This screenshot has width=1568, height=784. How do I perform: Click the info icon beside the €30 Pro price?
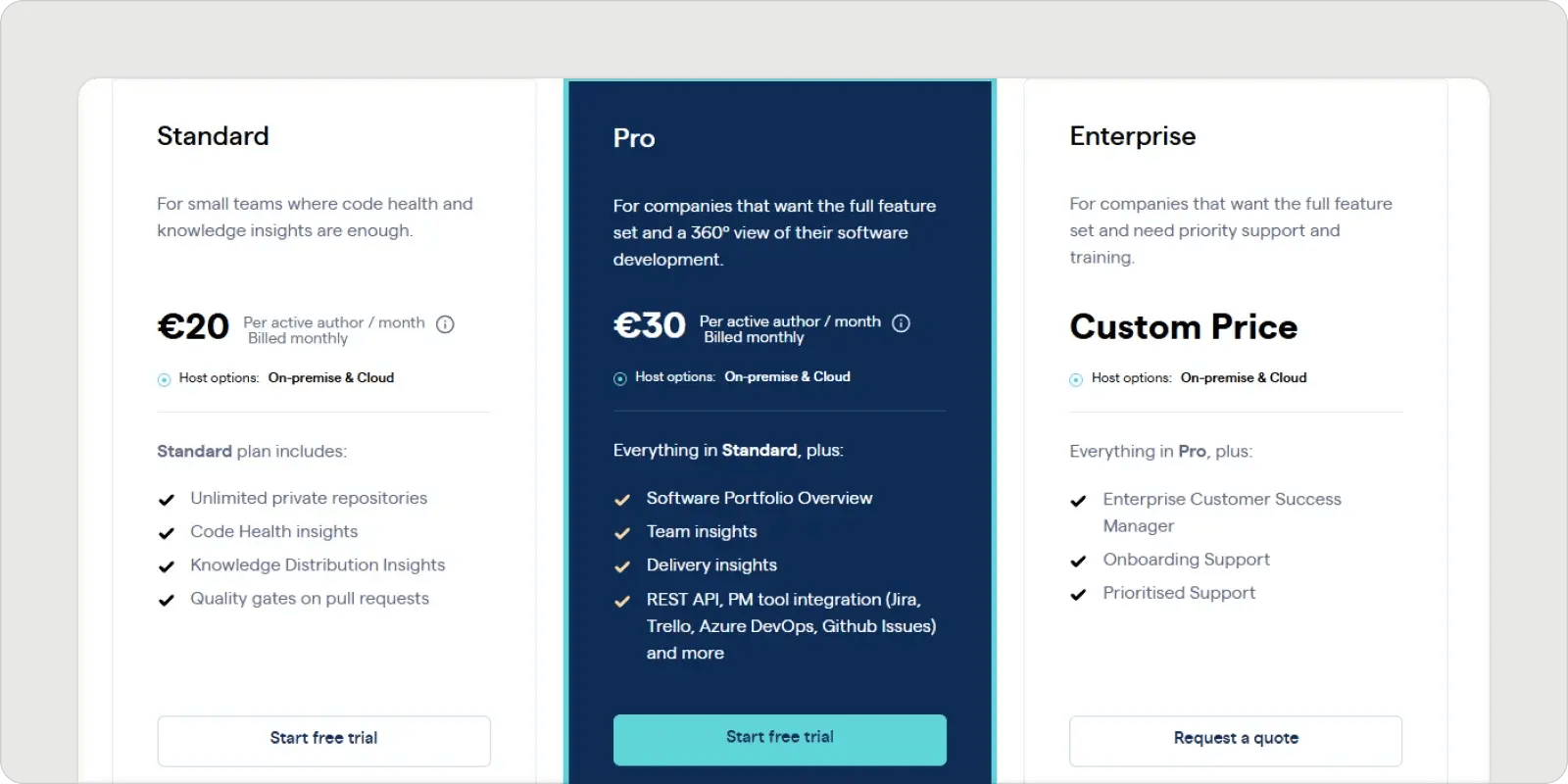pos(902,323)
